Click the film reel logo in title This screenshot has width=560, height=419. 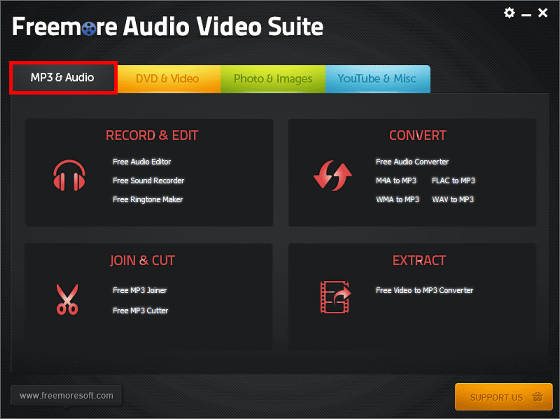coord(89,28)
